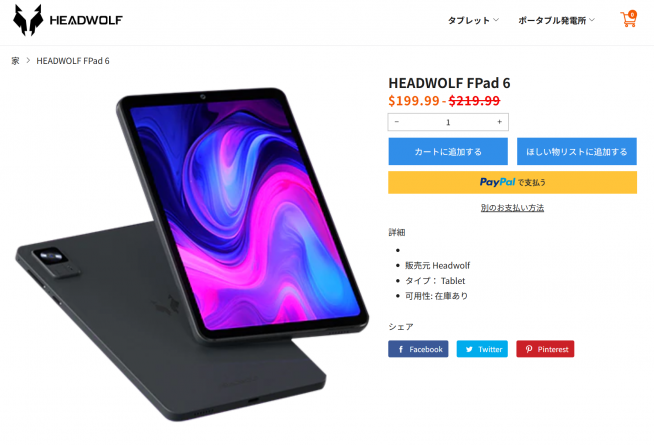Share via the Facebook icon button

coord(418,349)
